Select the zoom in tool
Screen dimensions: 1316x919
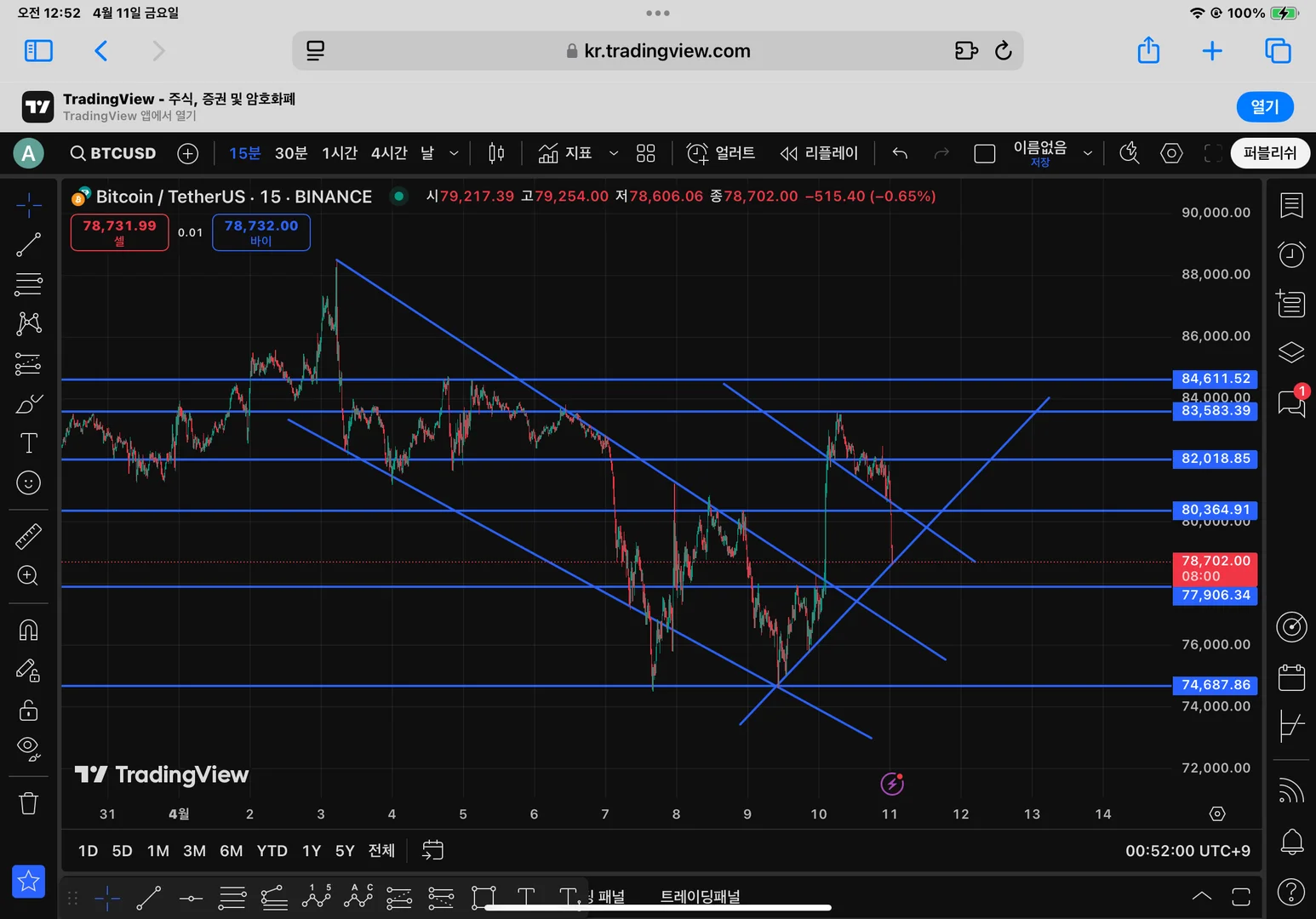pos(28,576)
